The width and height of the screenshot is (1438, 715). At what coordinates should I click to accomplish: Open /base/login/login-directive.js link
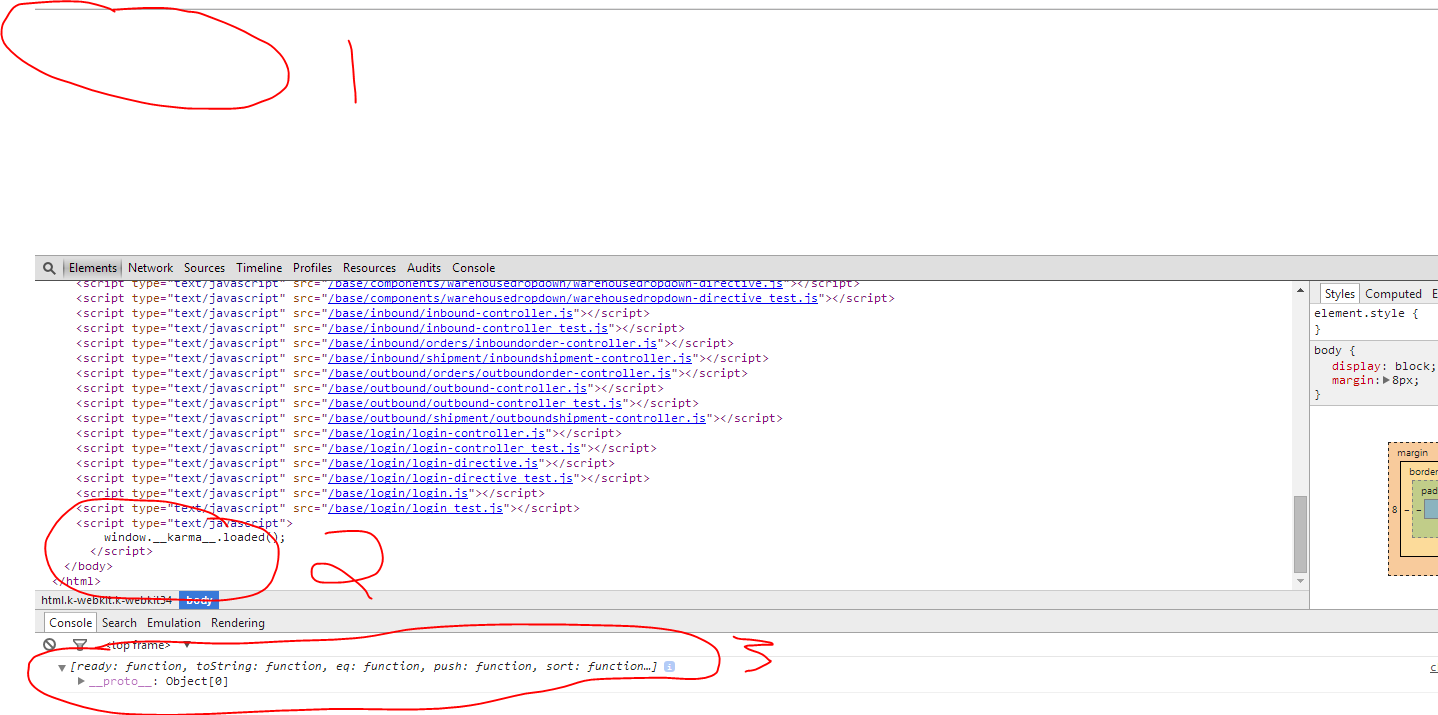pos(433,463)
